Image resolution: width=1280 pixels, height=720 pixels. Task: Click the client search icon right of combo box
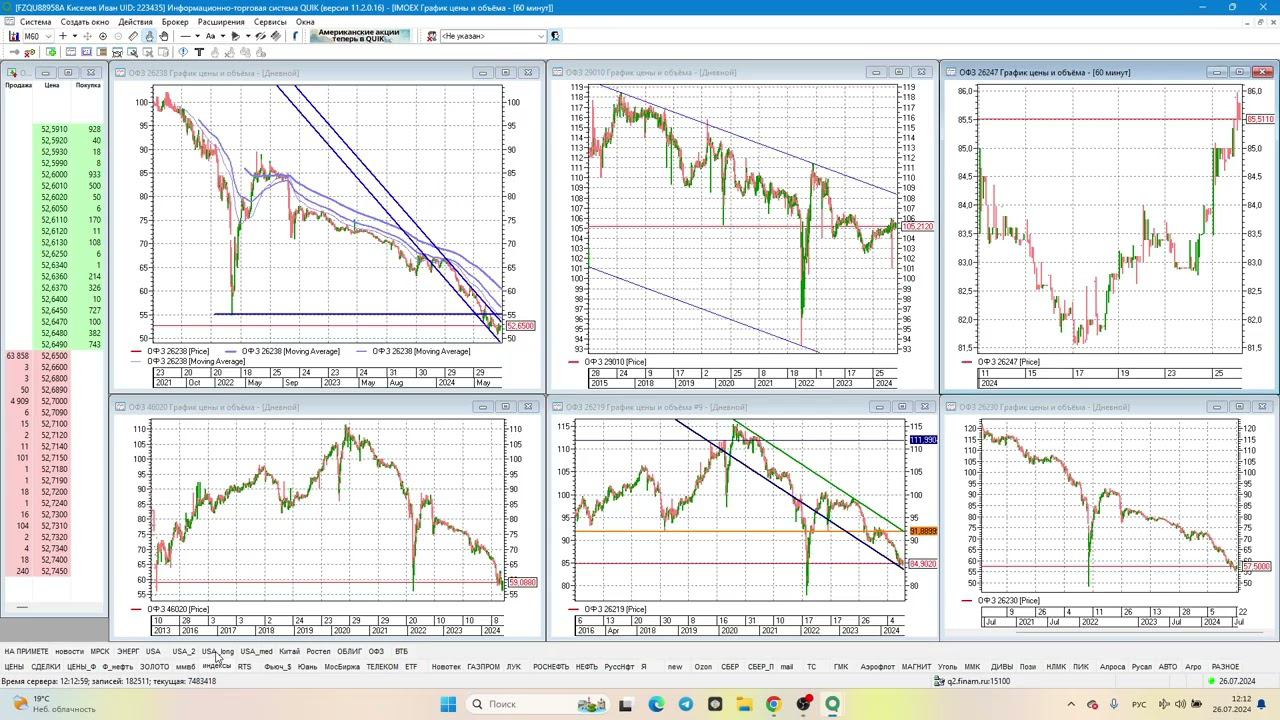555,36
